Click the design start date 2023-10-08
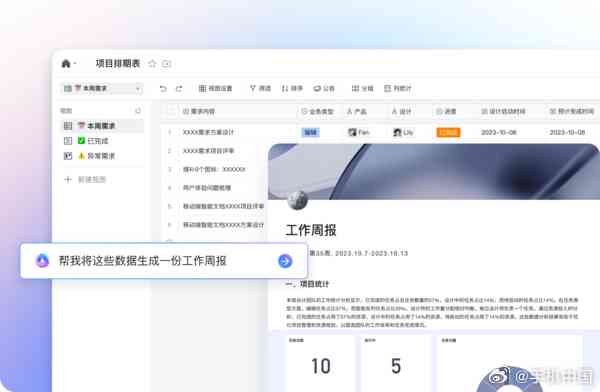This screenshot has height=392, width=600. point(499,132)
